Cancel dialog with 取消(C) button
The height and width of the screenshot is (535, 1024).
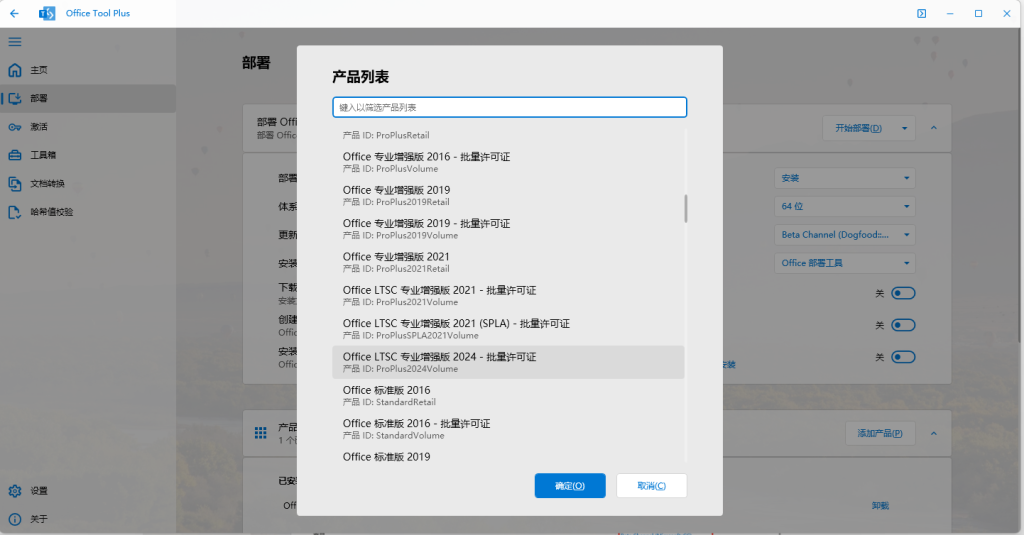(652, 485)
